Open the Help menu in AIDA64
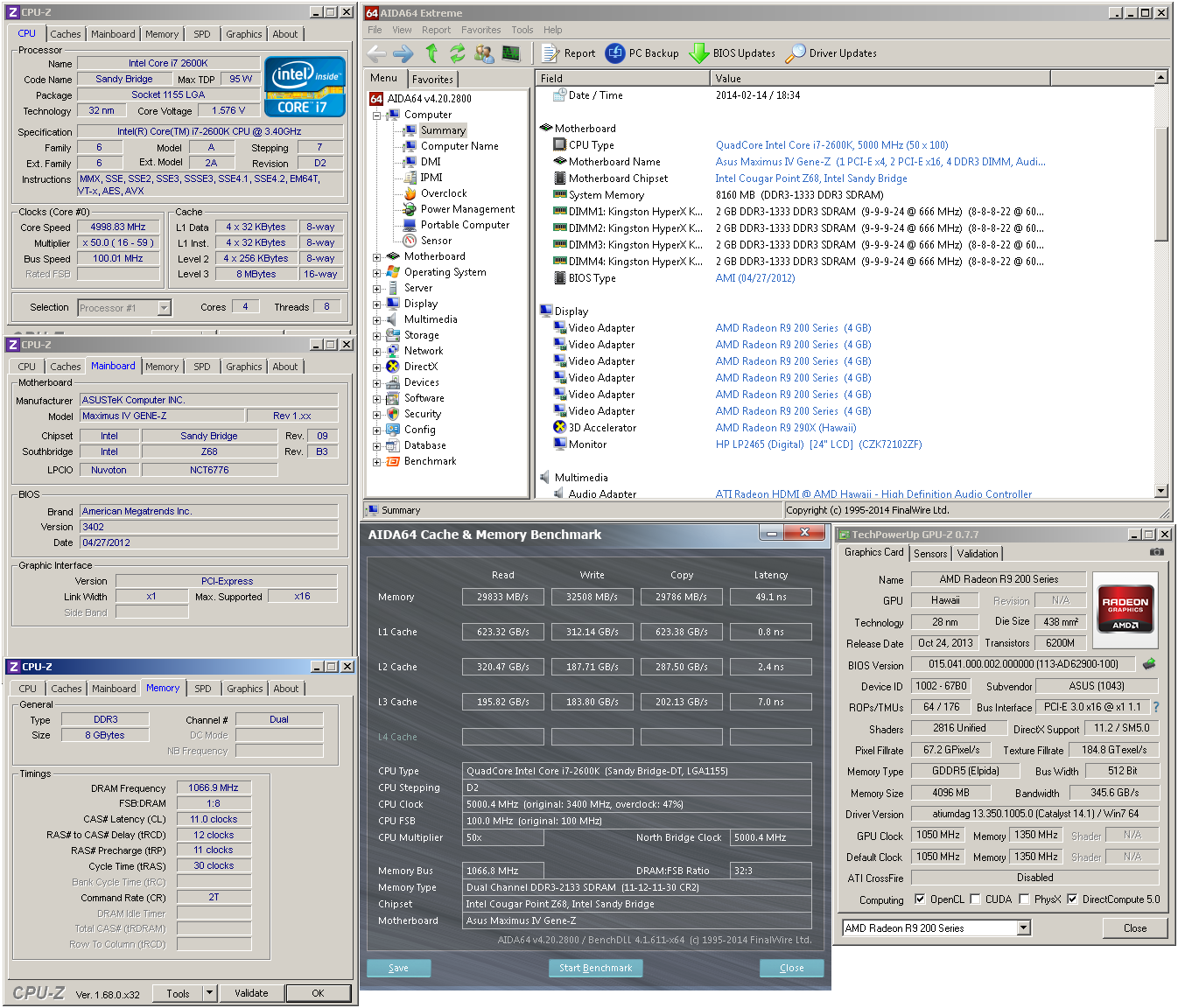This screenshot has height=1008, width=1178. point(552,30)
